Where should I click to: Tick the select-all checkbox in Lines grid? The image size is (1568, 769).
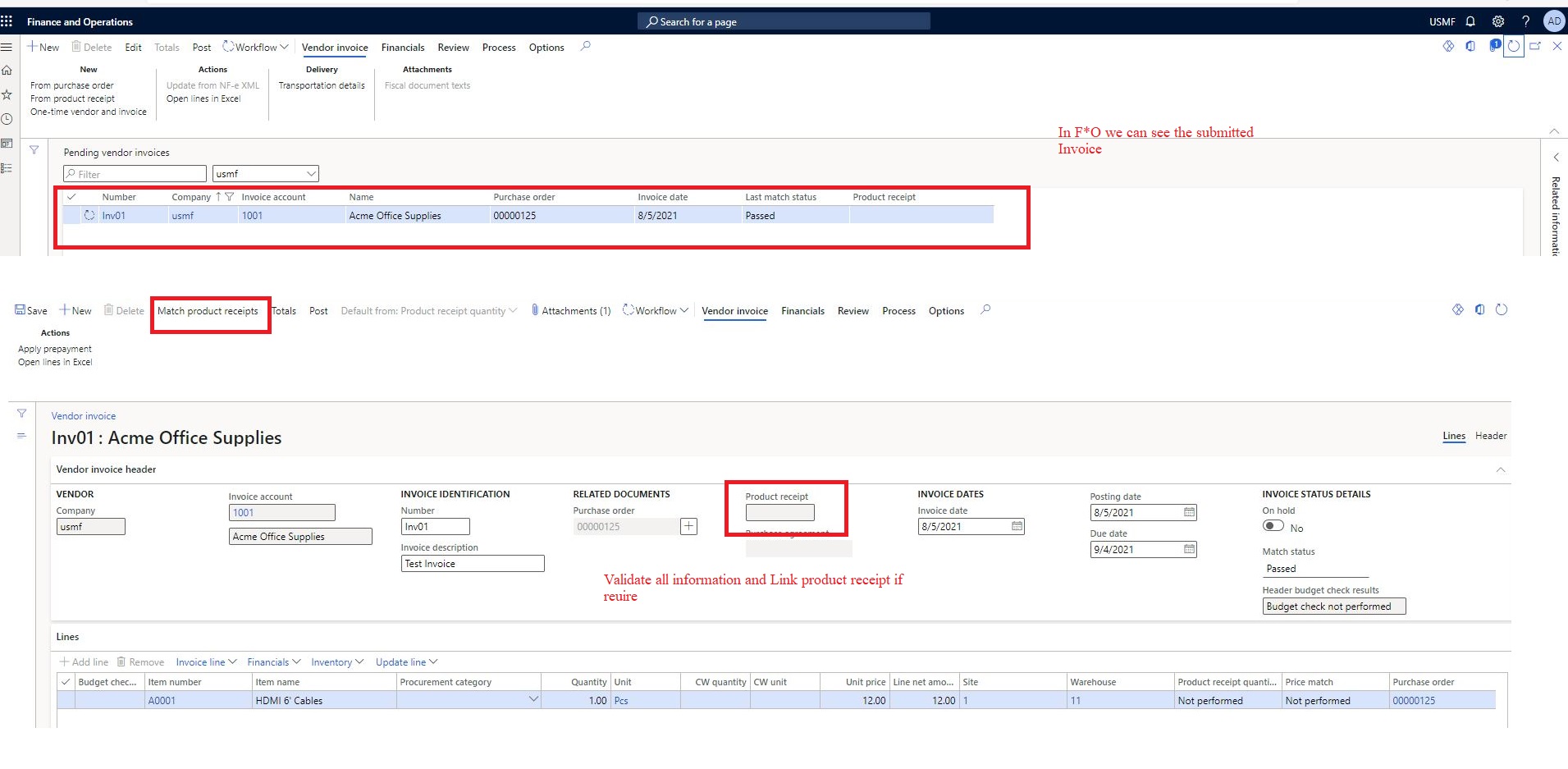[66, 682]
